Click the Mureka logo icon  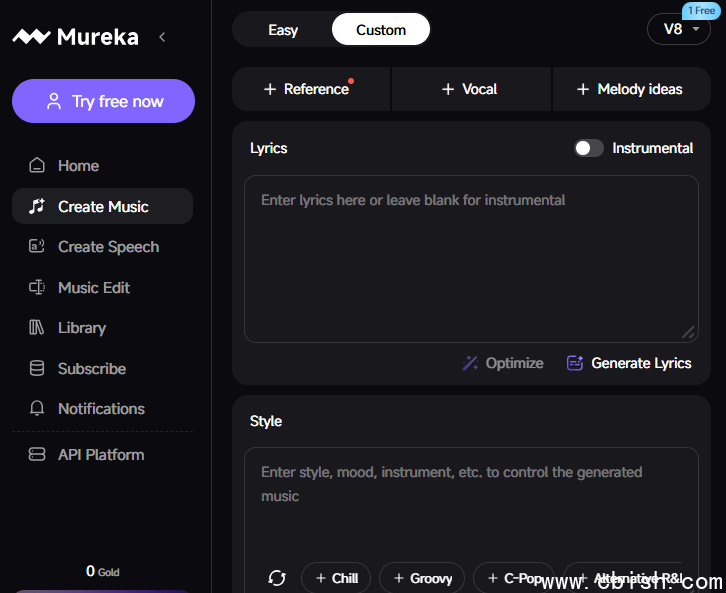[x=30, y=37]
